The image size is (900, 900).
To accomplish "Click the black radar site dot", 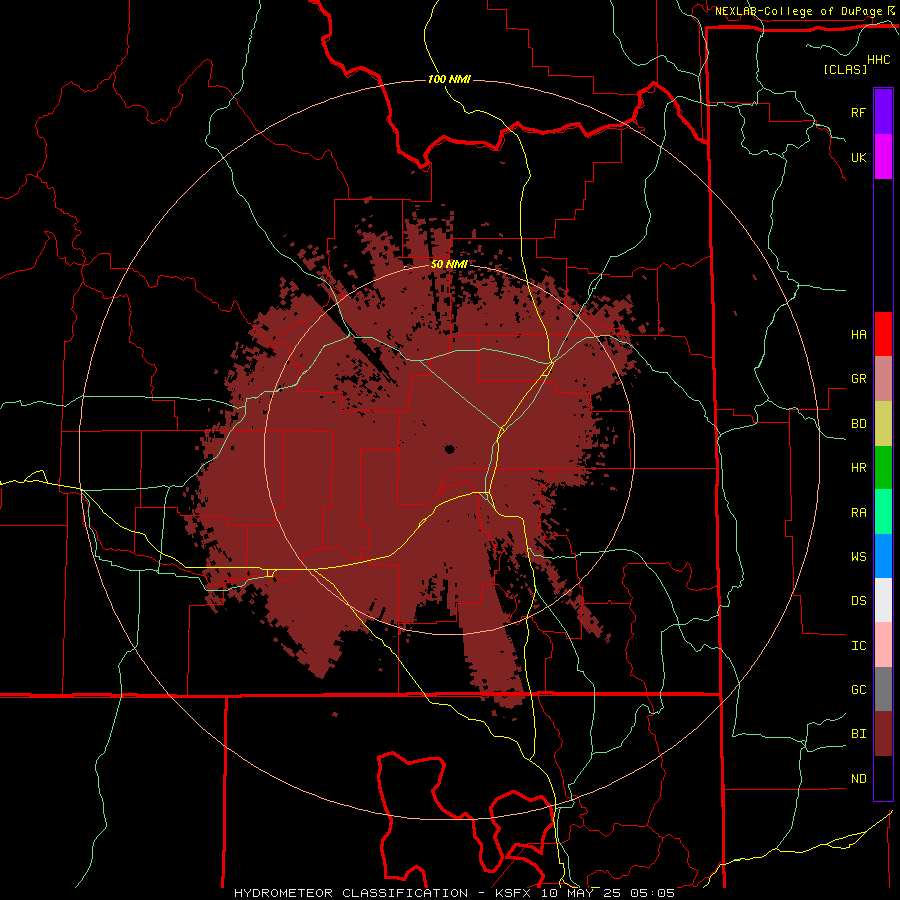I will [449, 449].
